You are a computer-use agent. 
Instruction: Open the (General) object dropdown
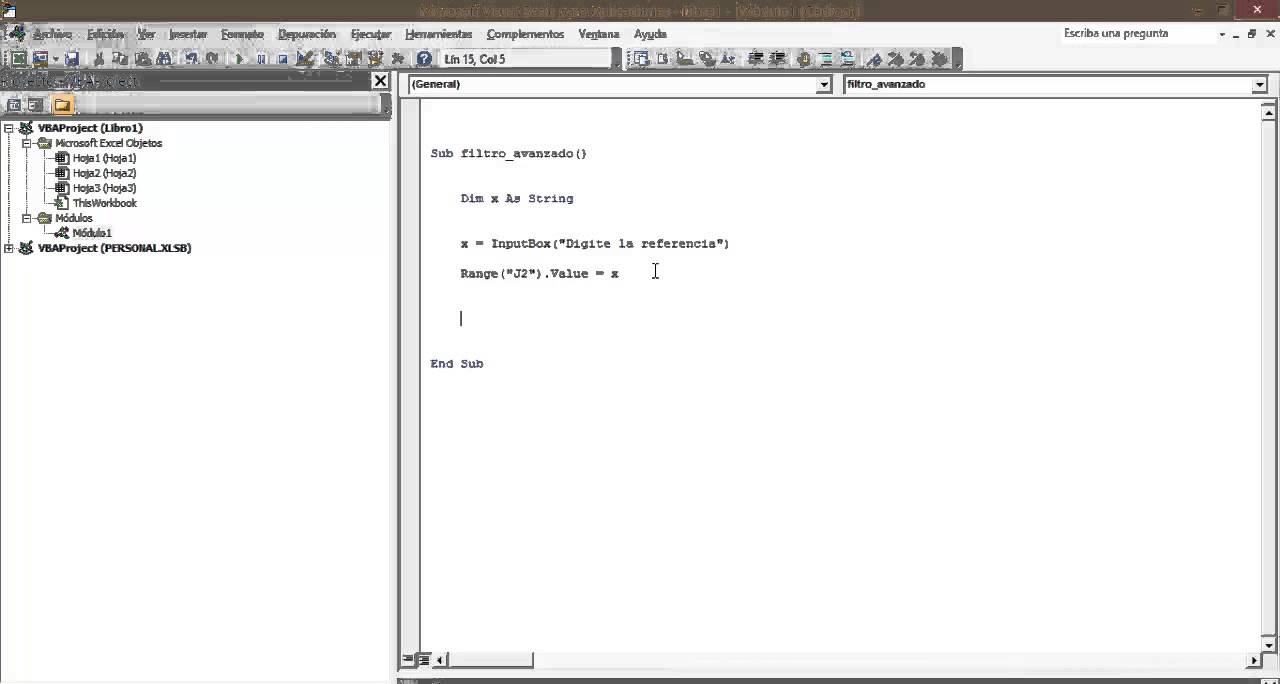824,85
